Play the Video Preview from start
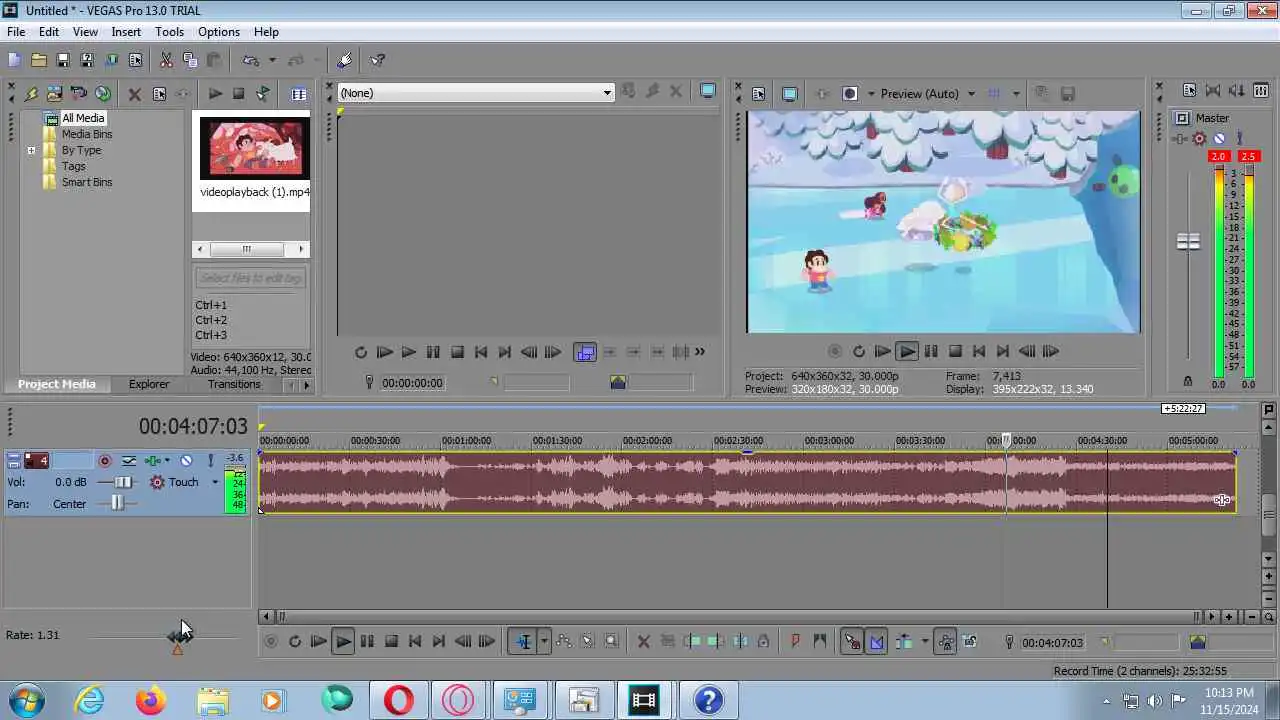This screenshot has height=720, width=1280. [x=882, y=351]
